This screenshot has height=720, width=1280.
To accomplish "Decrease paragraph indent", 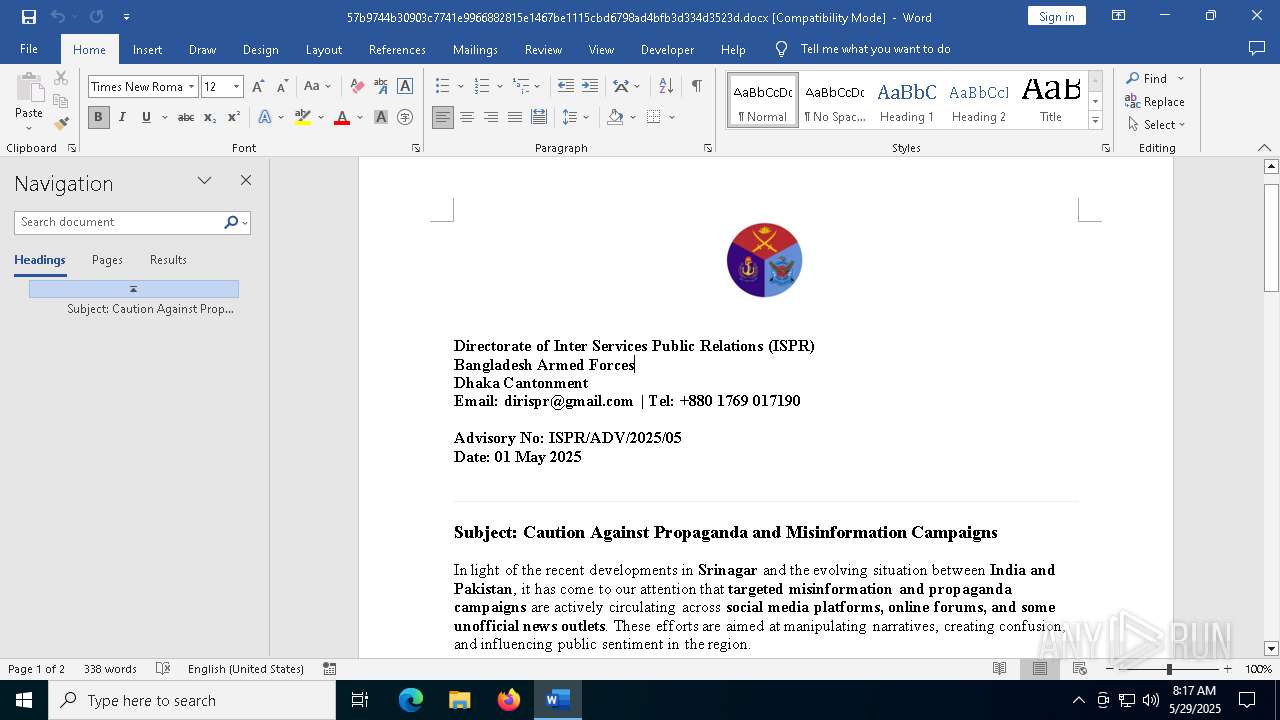I will pyautogui.click(x=566, y=87).
